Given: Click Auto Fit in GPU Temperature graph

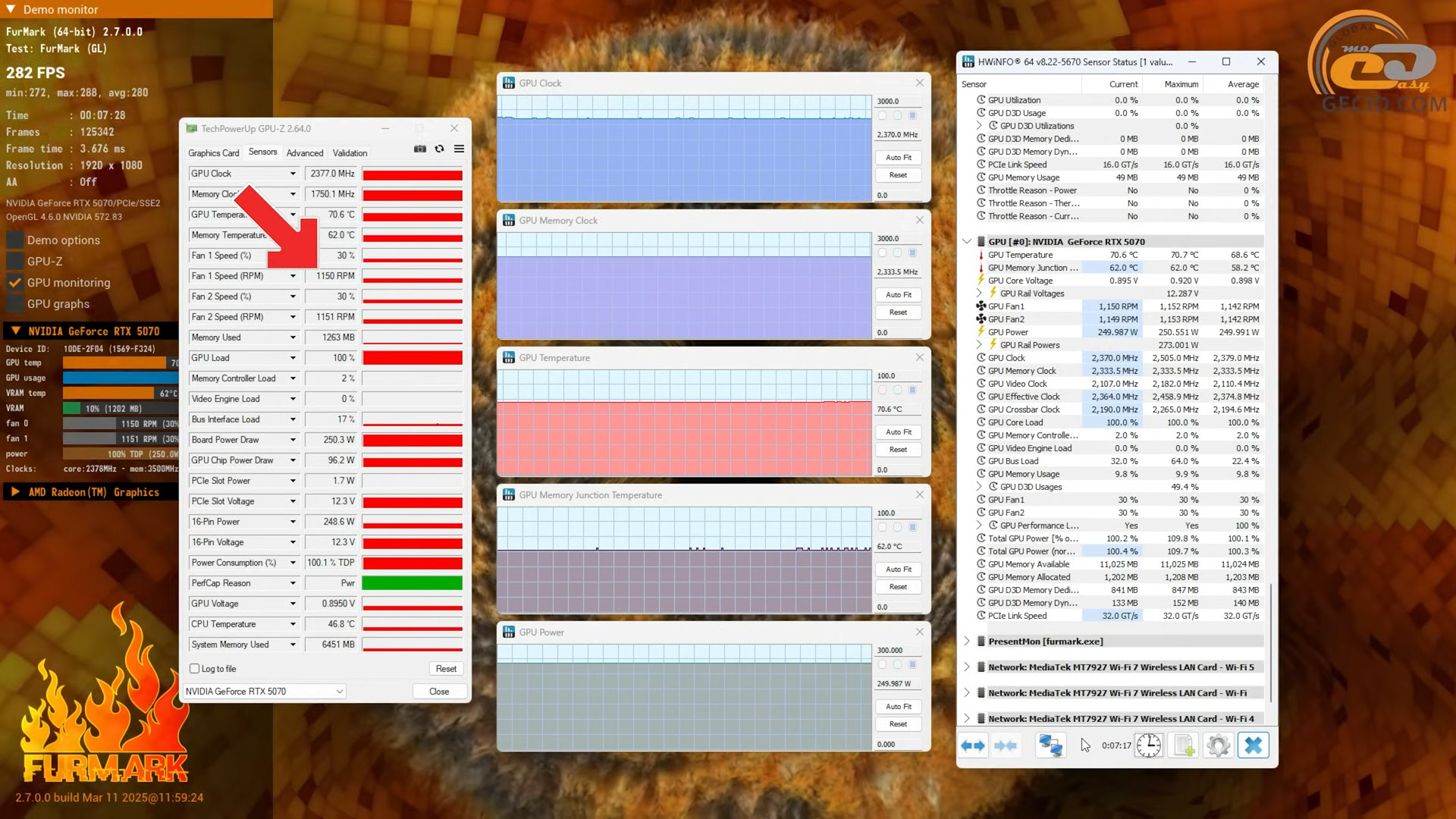Looking at the screenshot, I should point(899,432).
